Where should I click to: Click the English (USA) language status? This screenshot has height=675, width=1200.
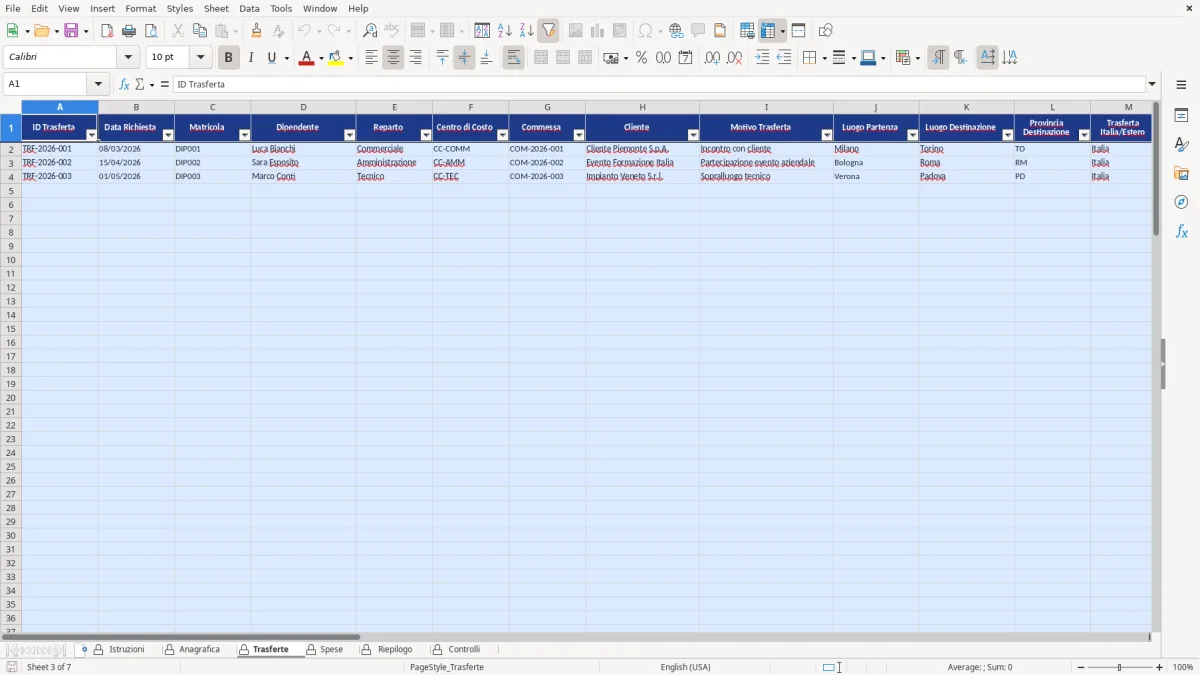686,667
